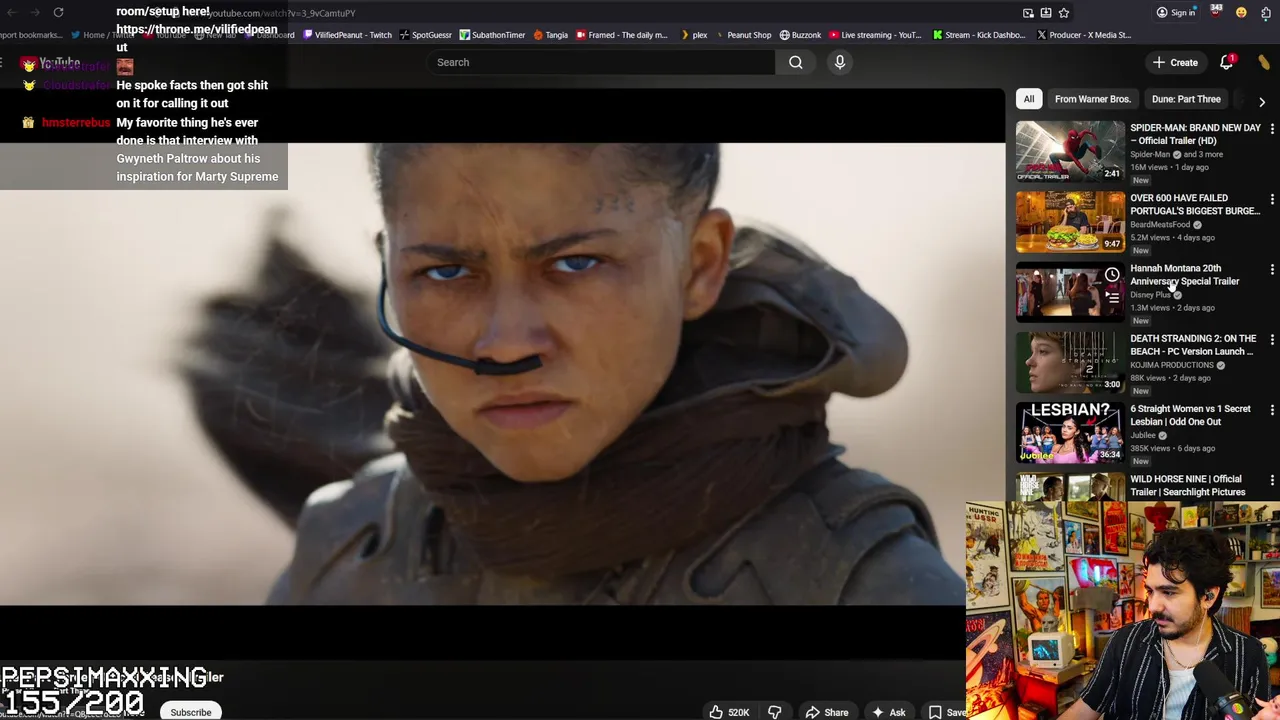Open Spider-Man Brand New Day trailer thumbnail

pyautogui.click(x=1070, y=151)
